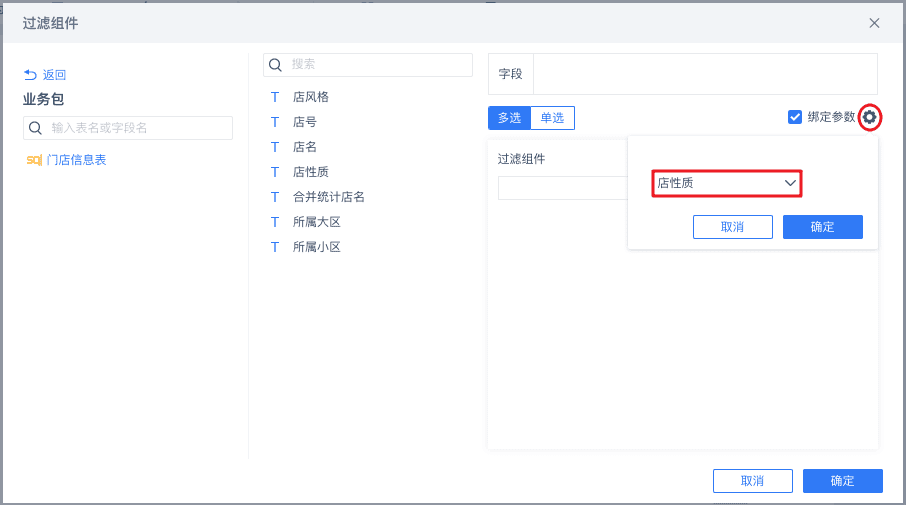Click the magnifier icon in 业务包 search box

(36, 128)
